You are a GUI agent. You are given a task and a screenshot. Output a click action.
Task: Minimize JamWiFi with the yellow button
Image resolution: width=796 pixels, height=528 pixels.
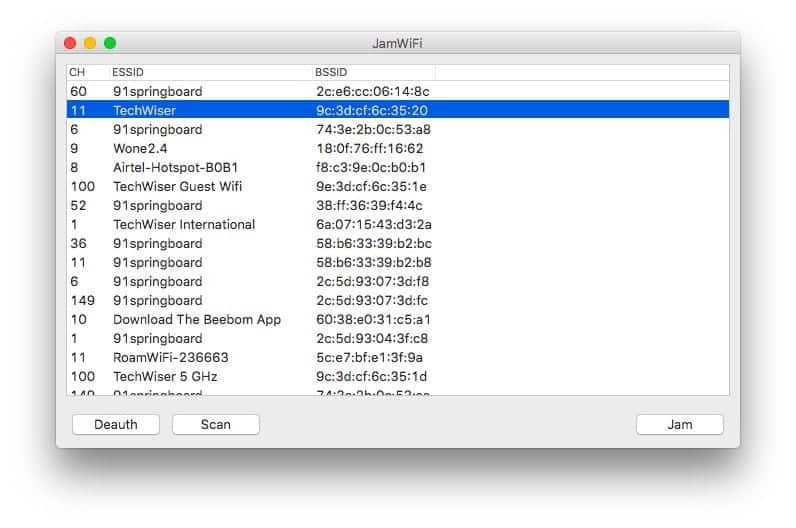[90, 43]
